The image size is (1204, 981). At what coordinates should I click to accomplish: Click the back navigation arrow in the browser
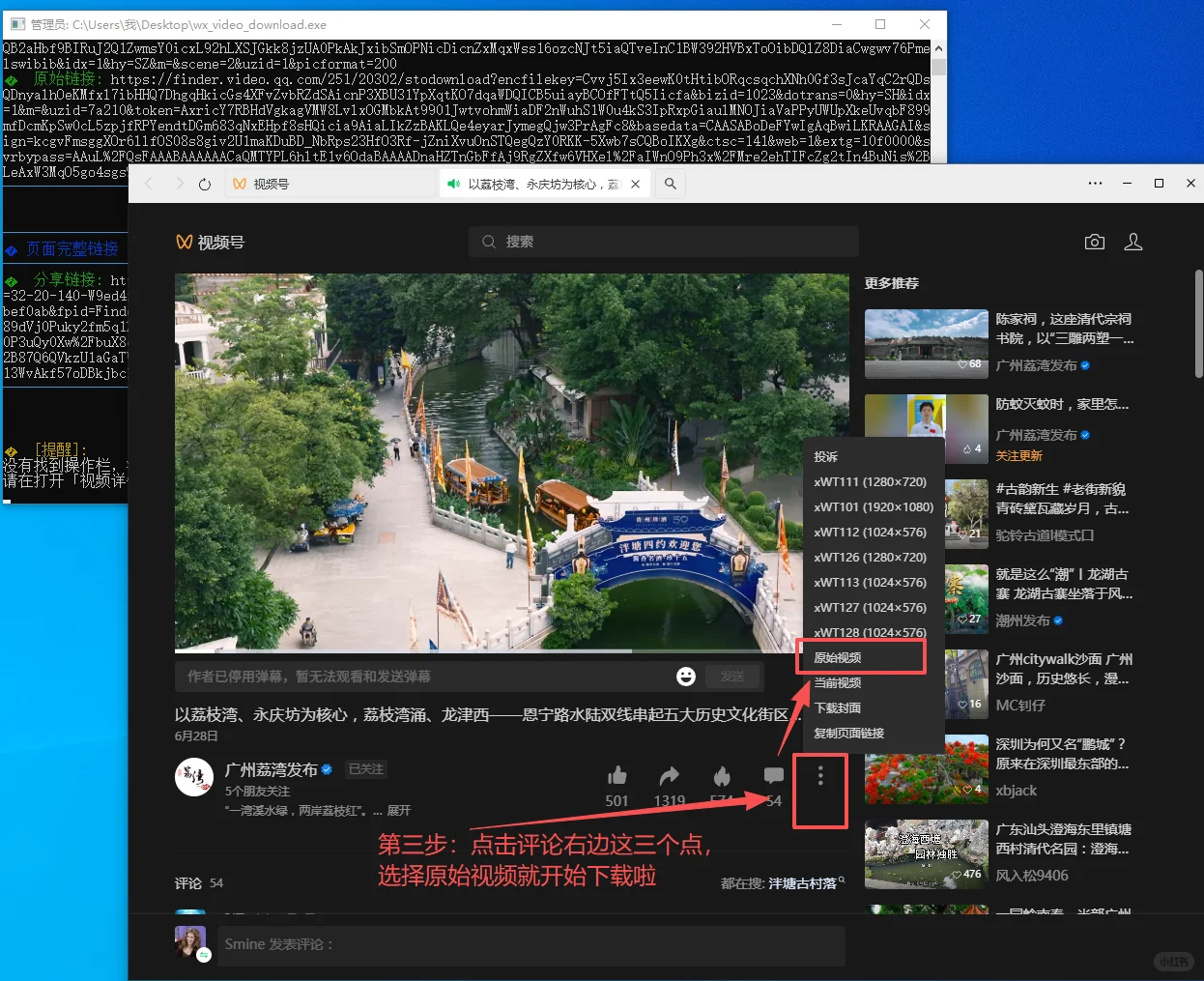click(x=149, y=184)
